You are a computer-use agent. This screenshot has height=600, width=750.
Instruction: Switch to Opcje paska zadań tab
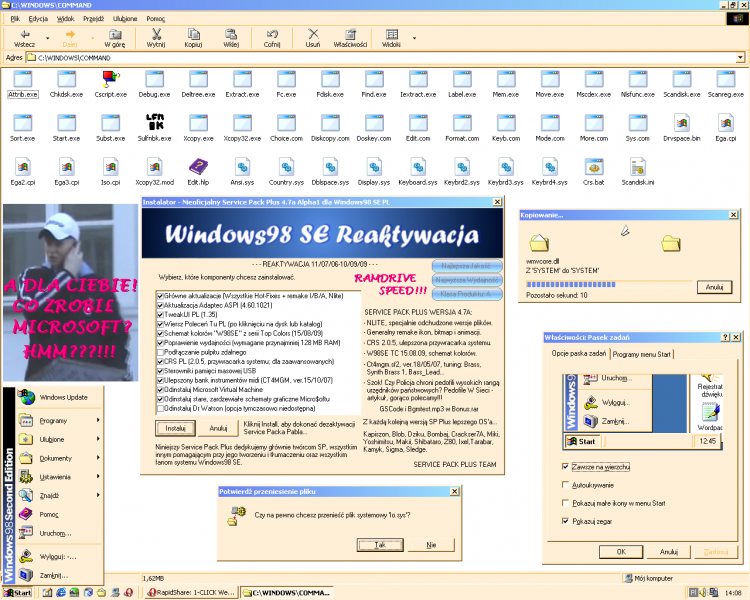[579, 354]
